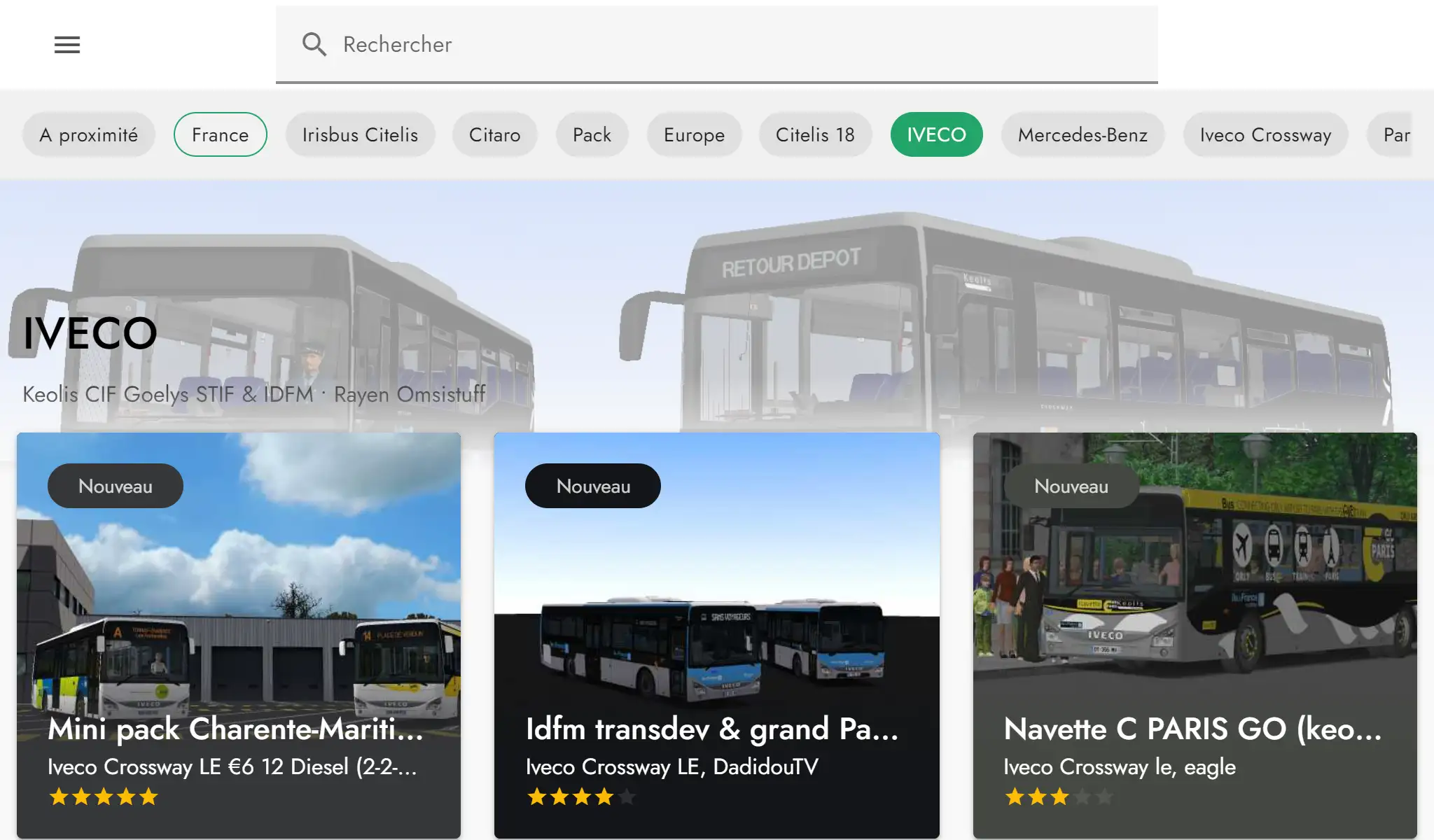
Task: Select the Irisbus Citelis chip
Action: (x=360, y=134)
